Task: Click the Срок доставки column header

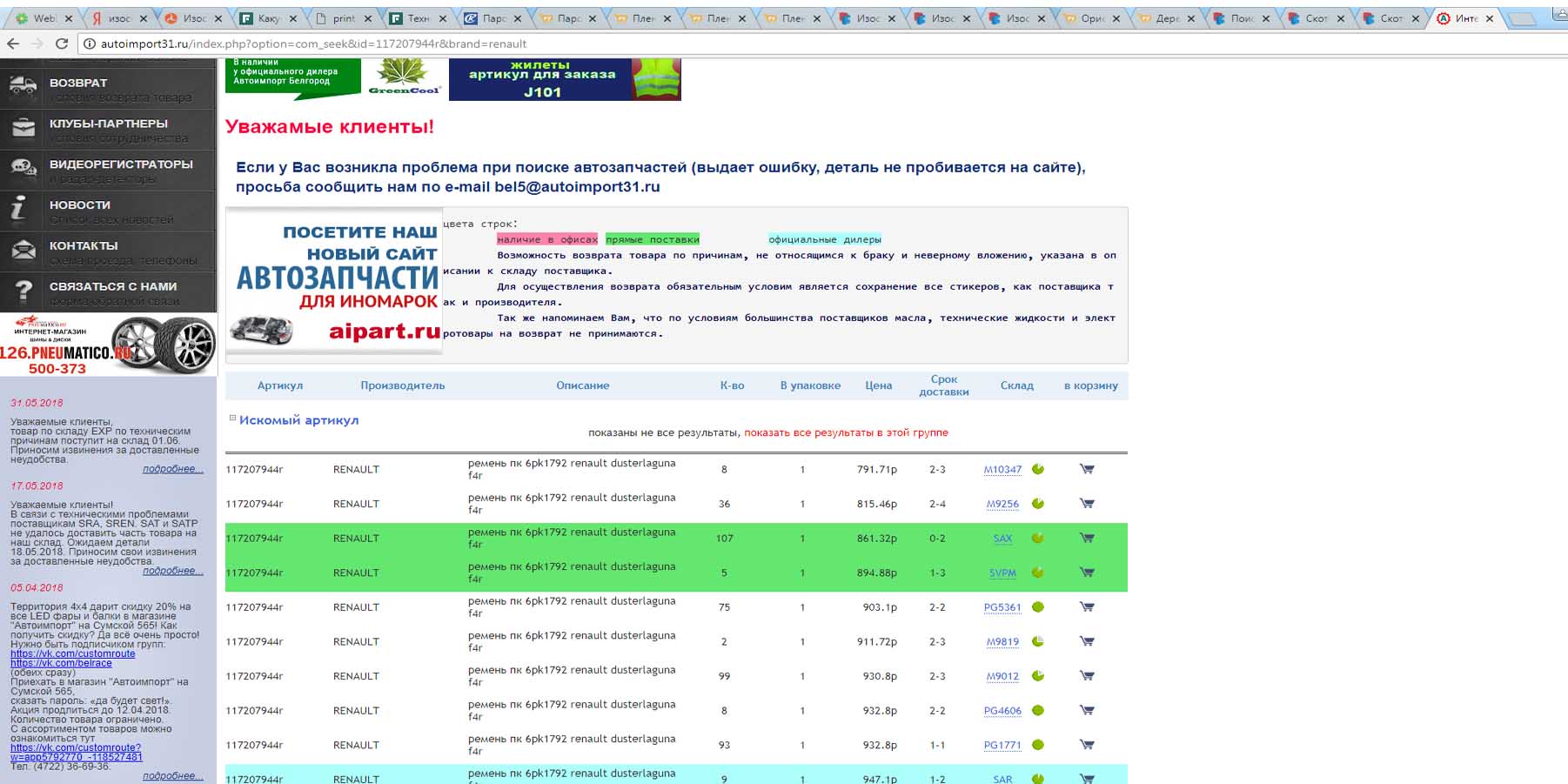Action: (x=944, y=385)
